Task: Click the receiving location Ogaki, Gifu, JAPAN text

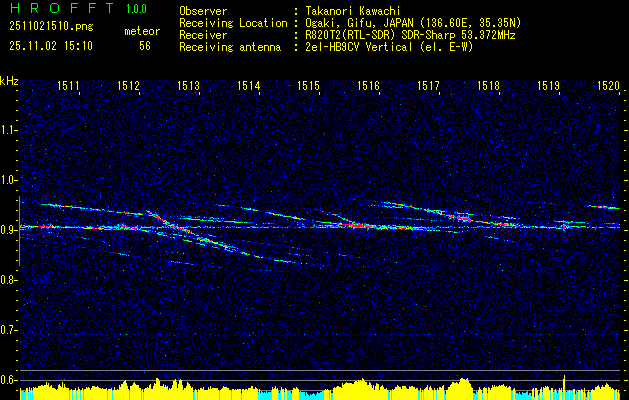Action: [x=412, y=23]
